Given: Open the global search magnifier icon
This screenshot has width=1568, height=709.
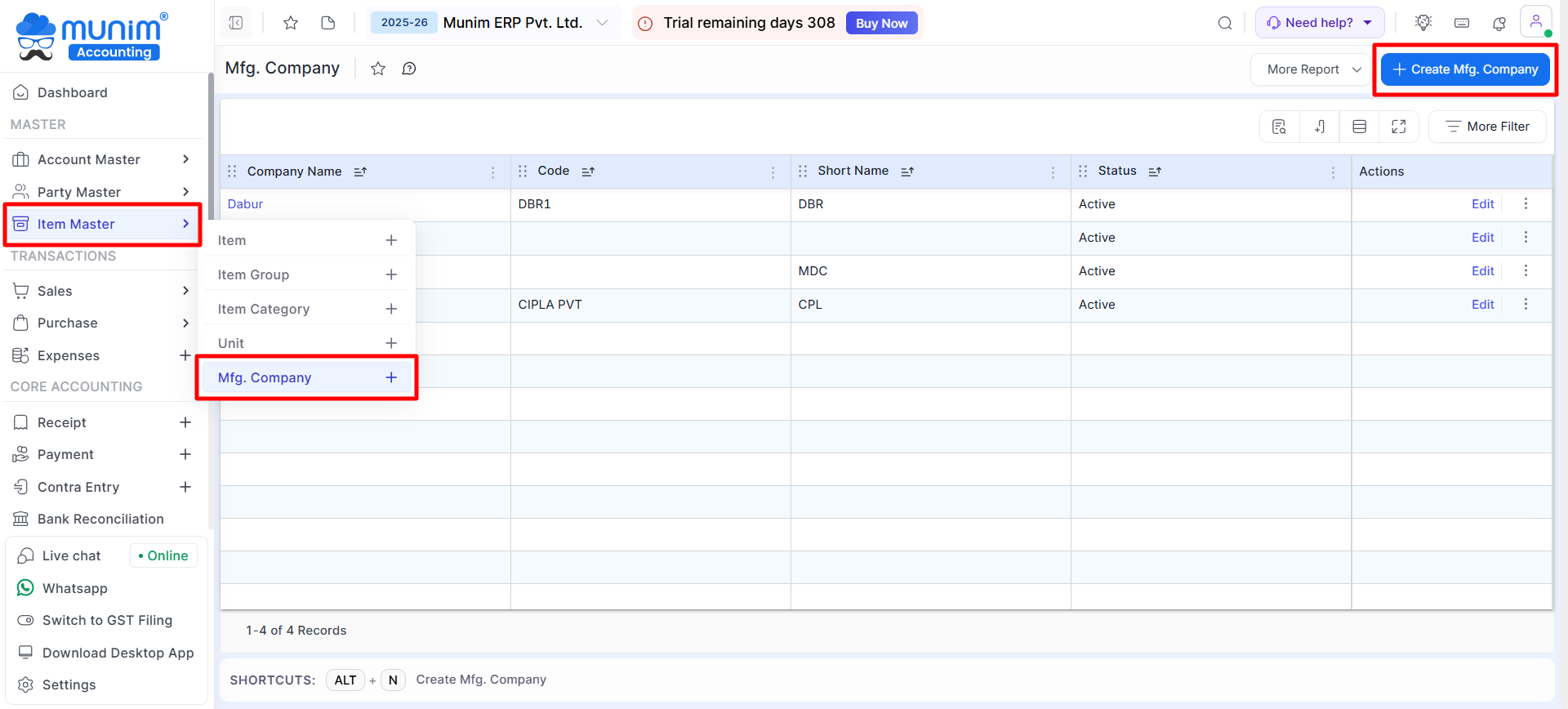Looking at the screenshot, I should (x=1225, y=23).
